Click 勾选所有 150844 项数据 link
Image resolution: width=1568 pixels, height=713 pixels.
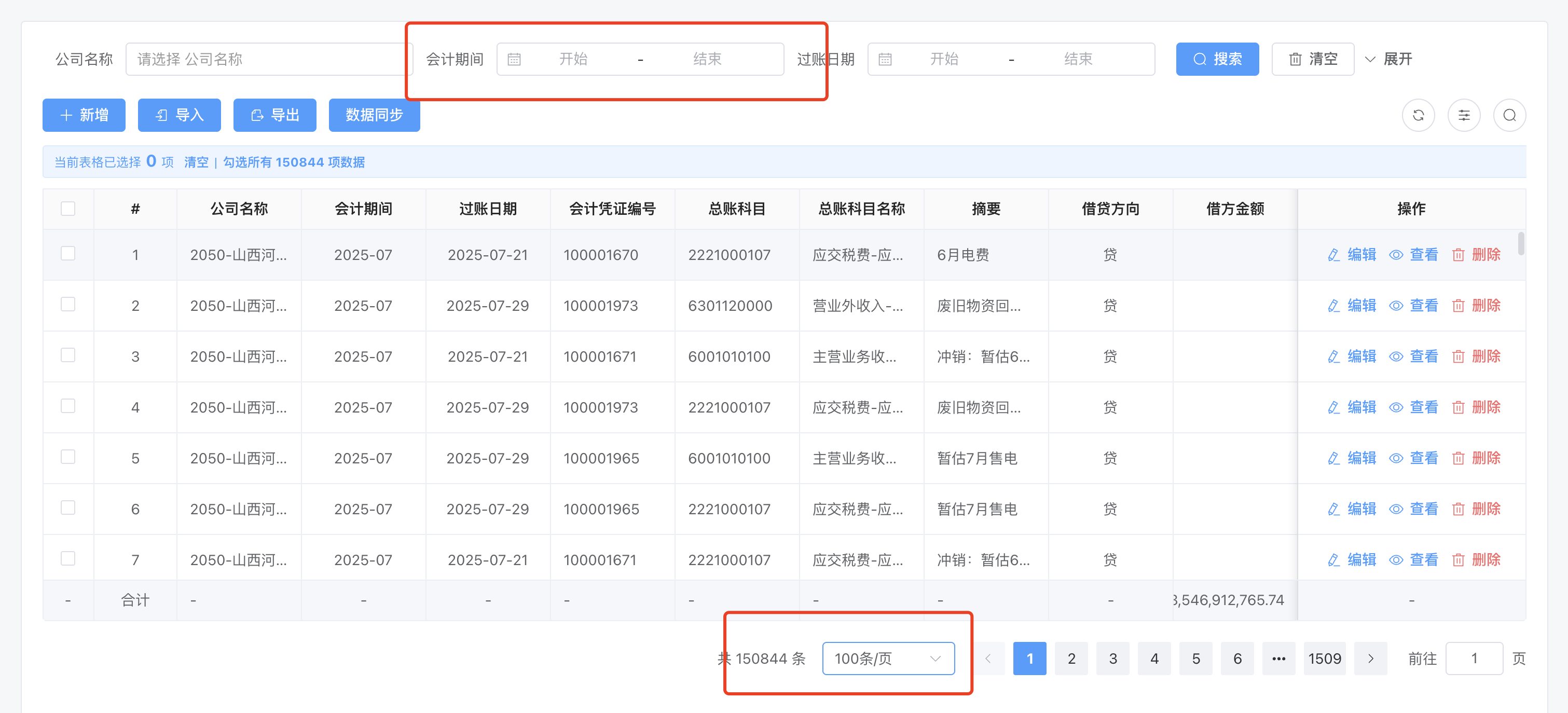point(293,162)
